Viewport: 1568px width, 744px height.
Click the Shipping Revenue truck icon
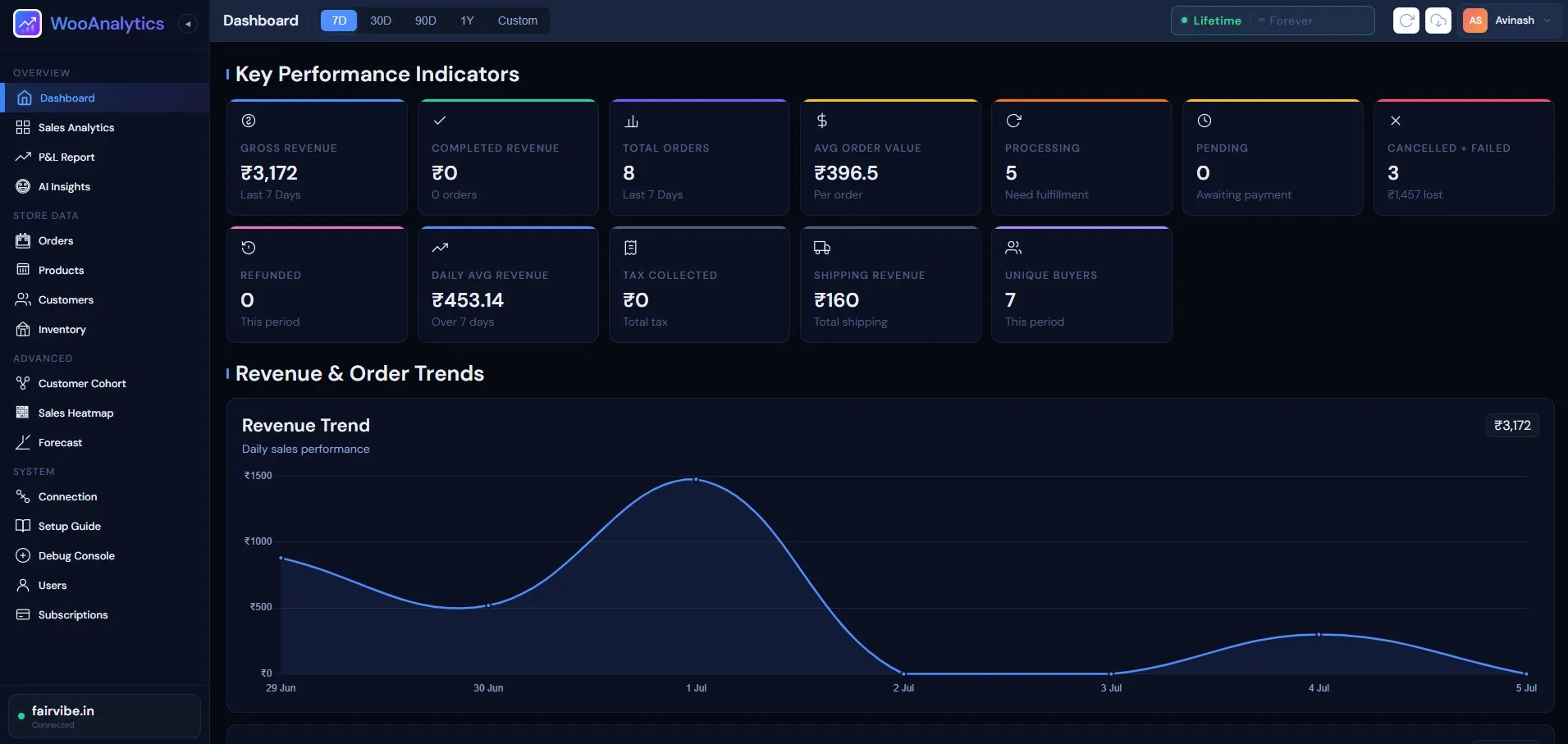point(822,248)
